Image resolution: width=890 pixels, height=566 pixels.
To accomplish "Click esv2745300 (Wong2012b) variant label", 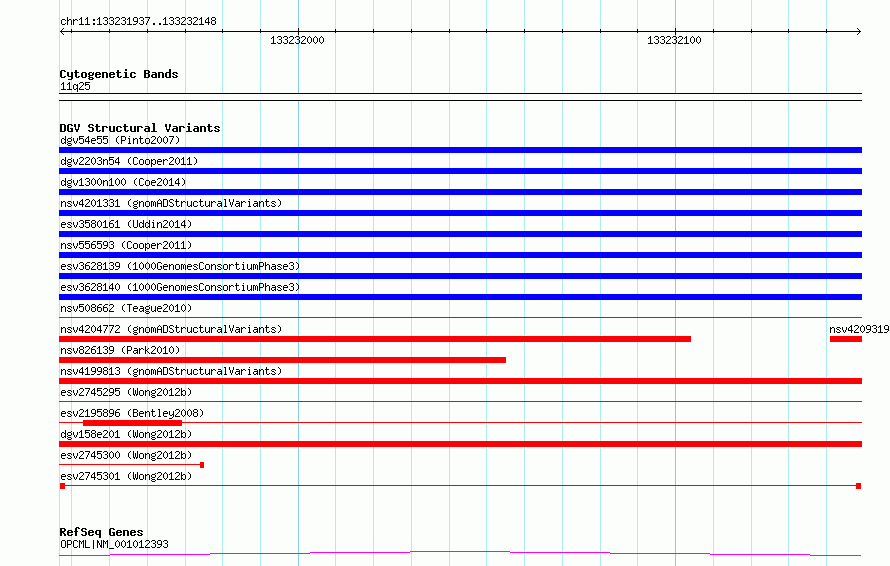I will tap(126, 455).
